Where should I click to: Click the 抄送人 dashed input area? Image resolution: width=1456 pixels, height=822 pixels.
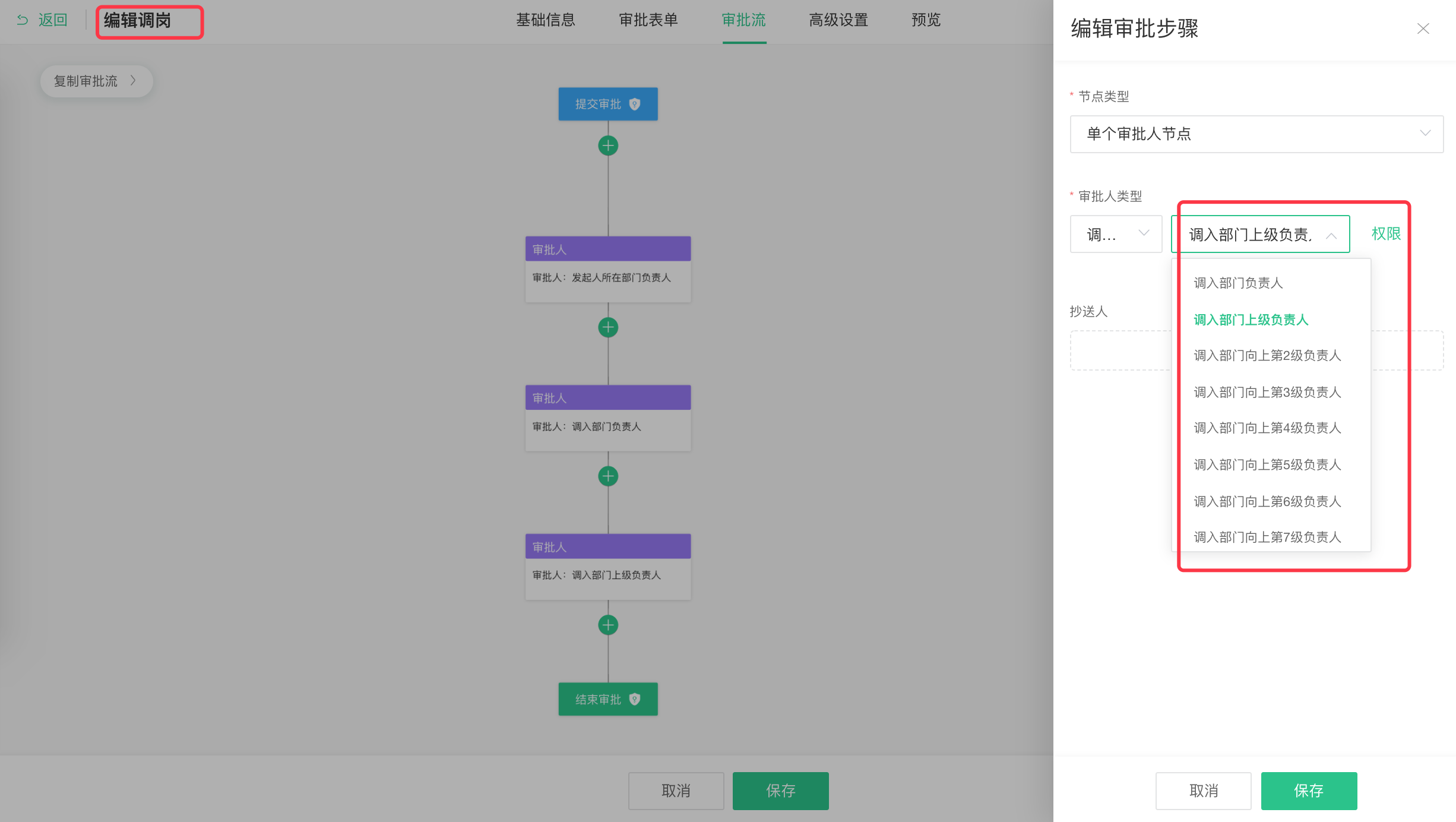(1119, 350)
